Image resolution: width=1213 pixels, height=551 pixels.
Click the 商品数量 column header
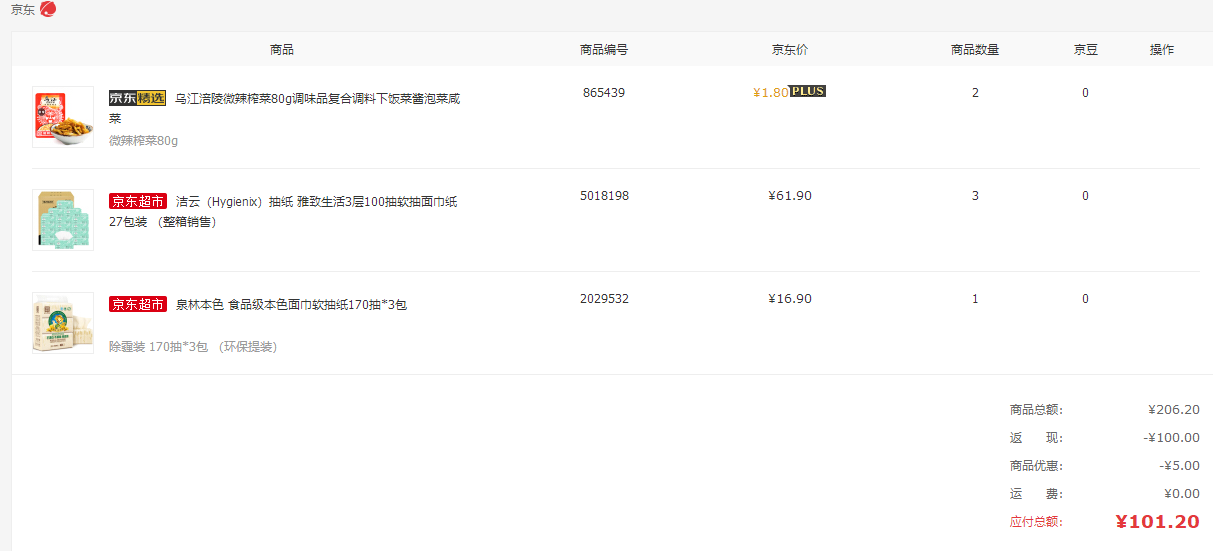point(975,49)
